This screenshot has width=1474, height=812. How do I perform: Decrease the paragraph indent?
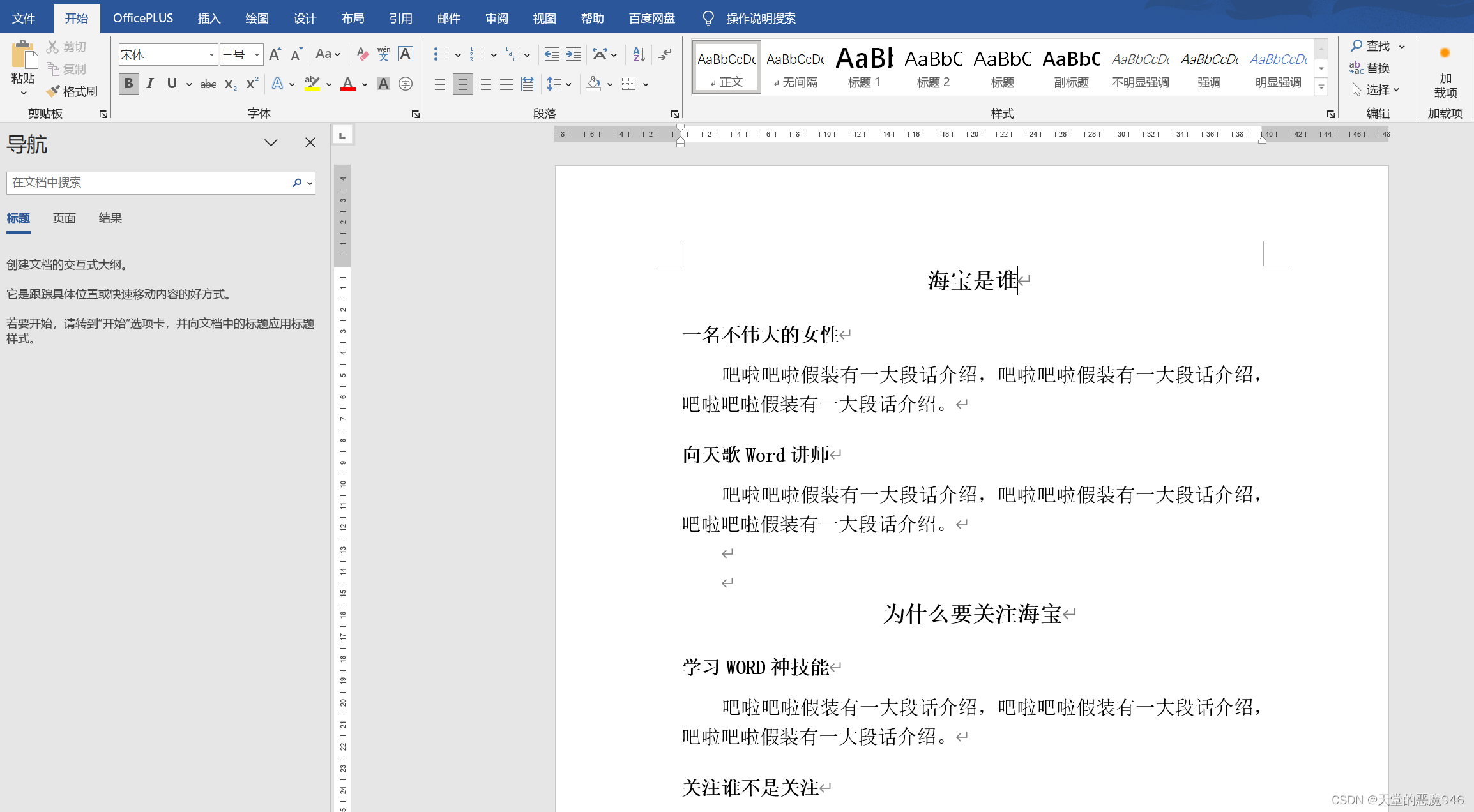(551, 54)
